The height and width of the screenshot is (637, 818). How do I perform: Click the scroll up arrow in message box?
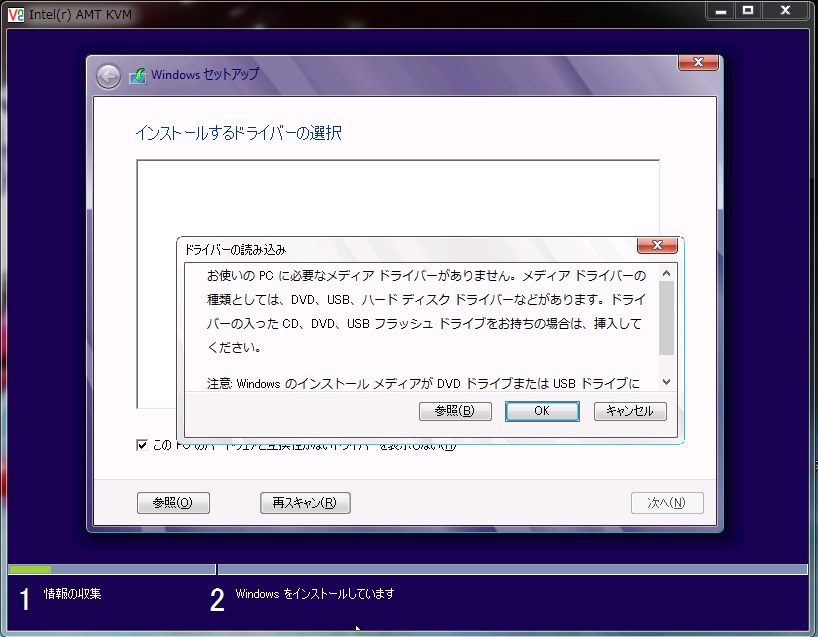point(666,273)
